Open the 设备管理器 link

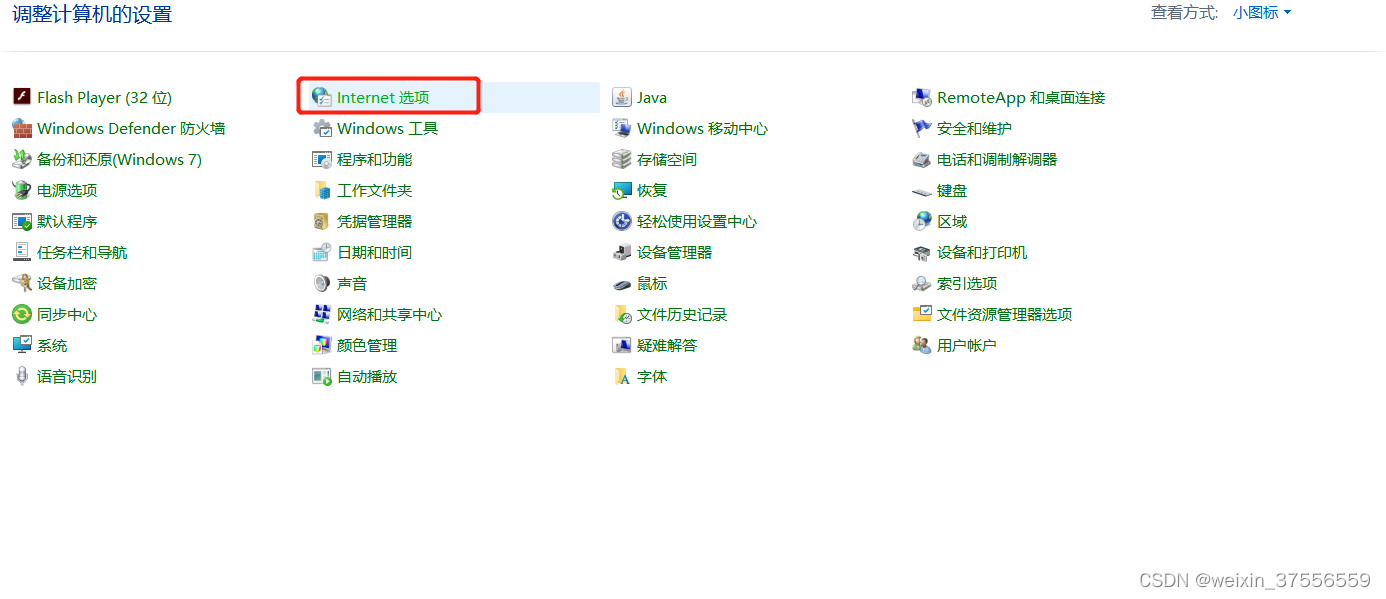(674, 252)
